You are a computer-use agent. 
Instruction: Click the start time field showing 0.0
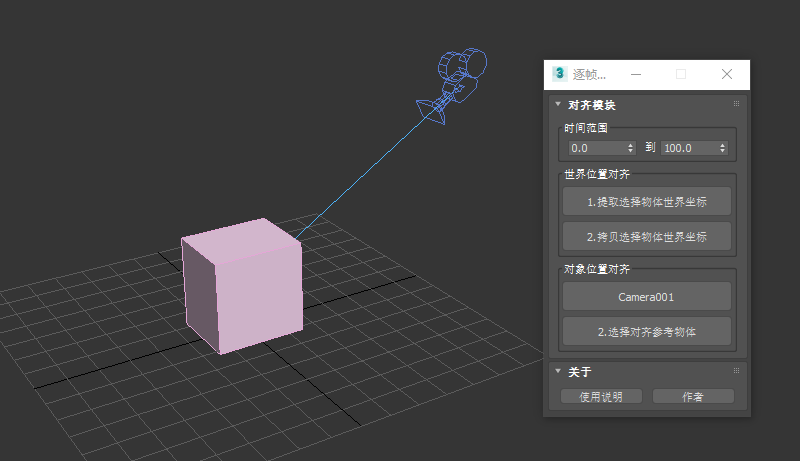click(x=595, y=148)
